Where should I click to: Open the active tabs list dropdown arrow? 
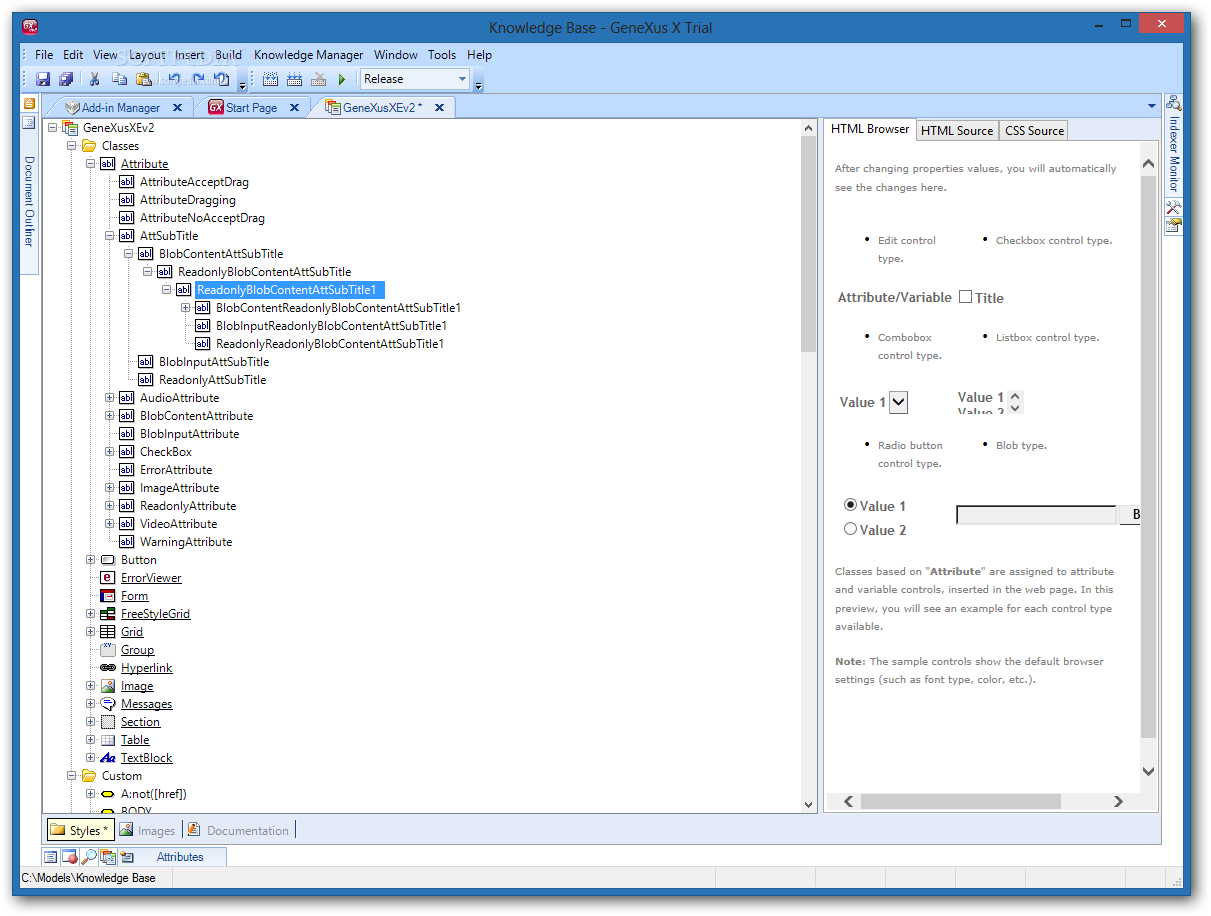click(x=1151, y=106)
